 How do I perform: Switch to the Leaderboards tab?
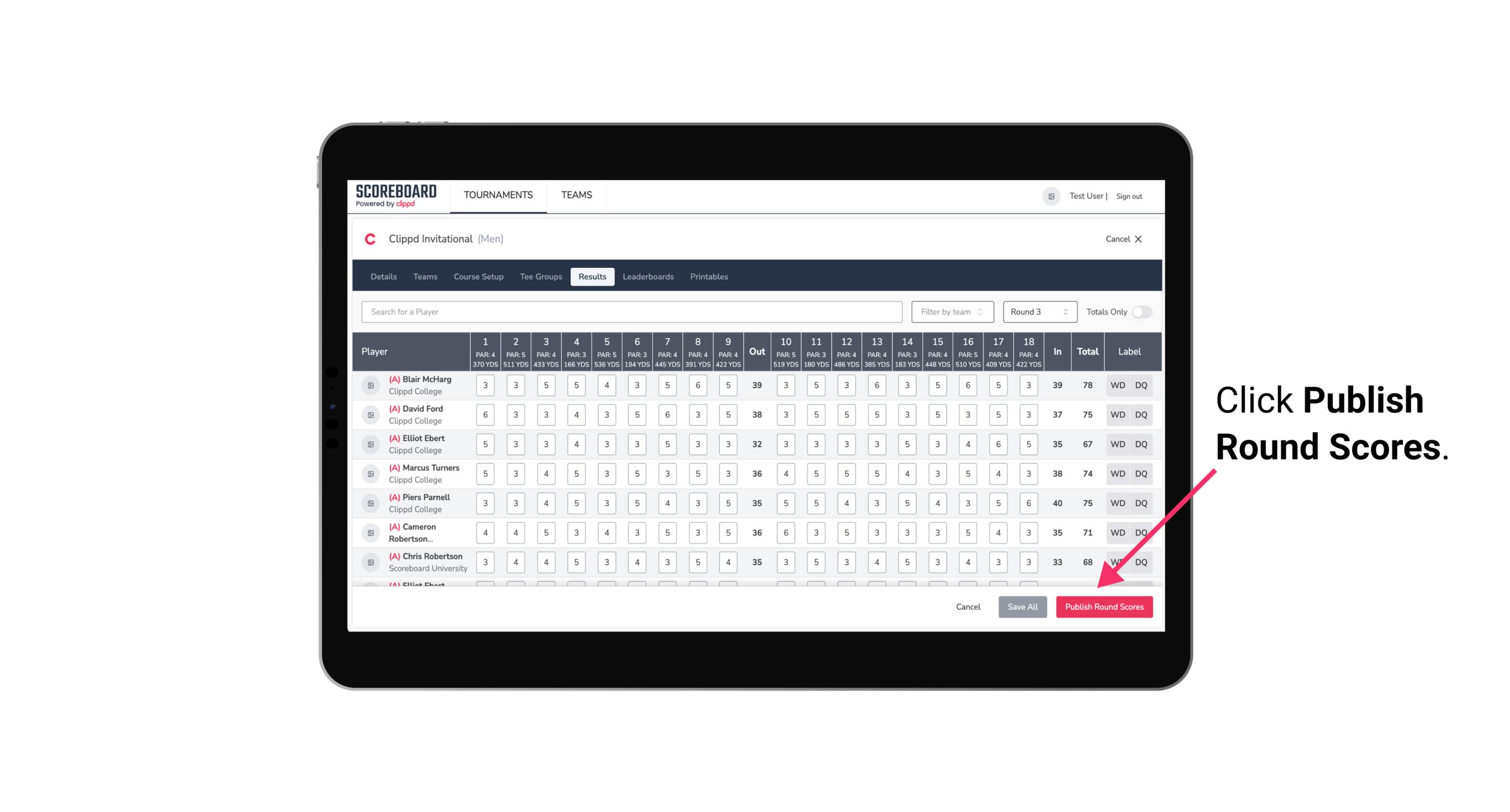pos(648,276)
